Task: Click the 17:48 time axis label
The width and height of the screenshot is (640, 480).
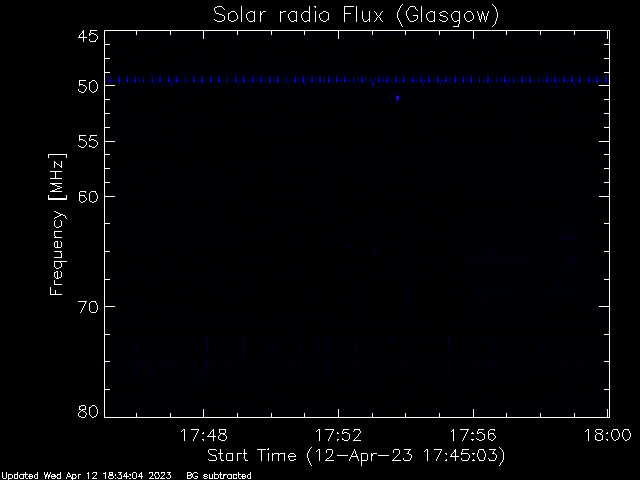Action: click(203, 436)
